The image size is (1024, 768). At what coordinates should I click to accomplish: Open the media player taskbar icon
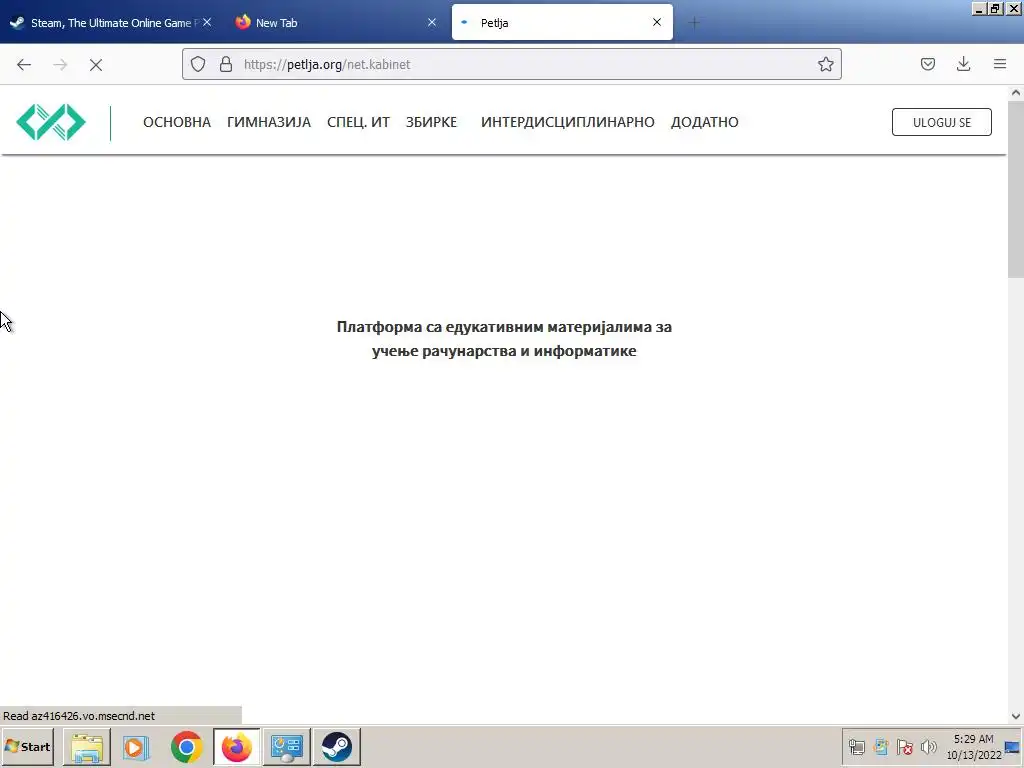(136, 747)
